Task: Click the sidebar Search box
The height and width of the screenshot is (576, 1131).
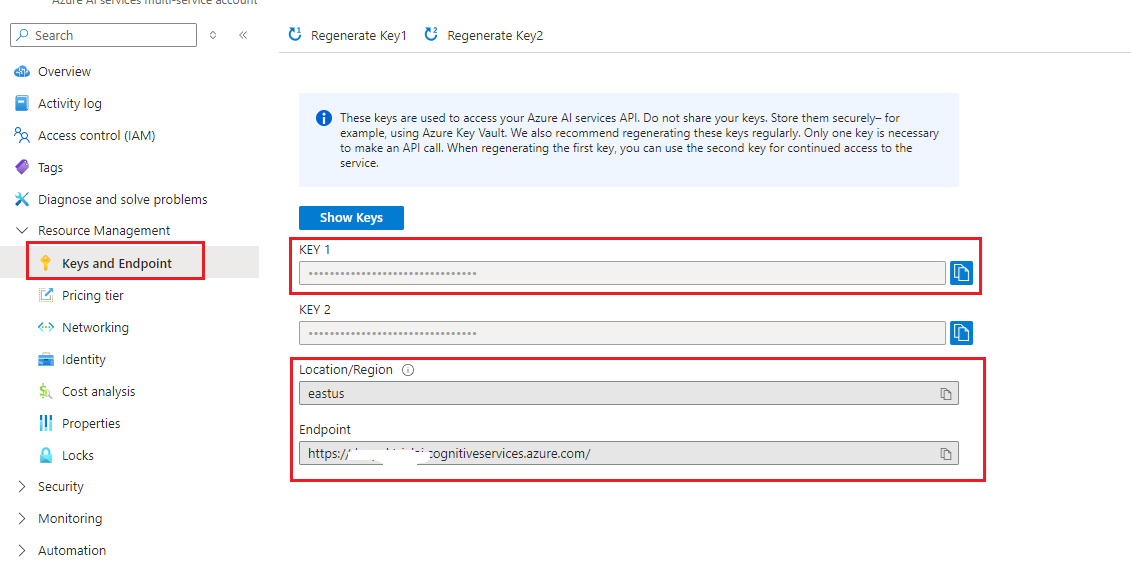Action: point(105,35)
